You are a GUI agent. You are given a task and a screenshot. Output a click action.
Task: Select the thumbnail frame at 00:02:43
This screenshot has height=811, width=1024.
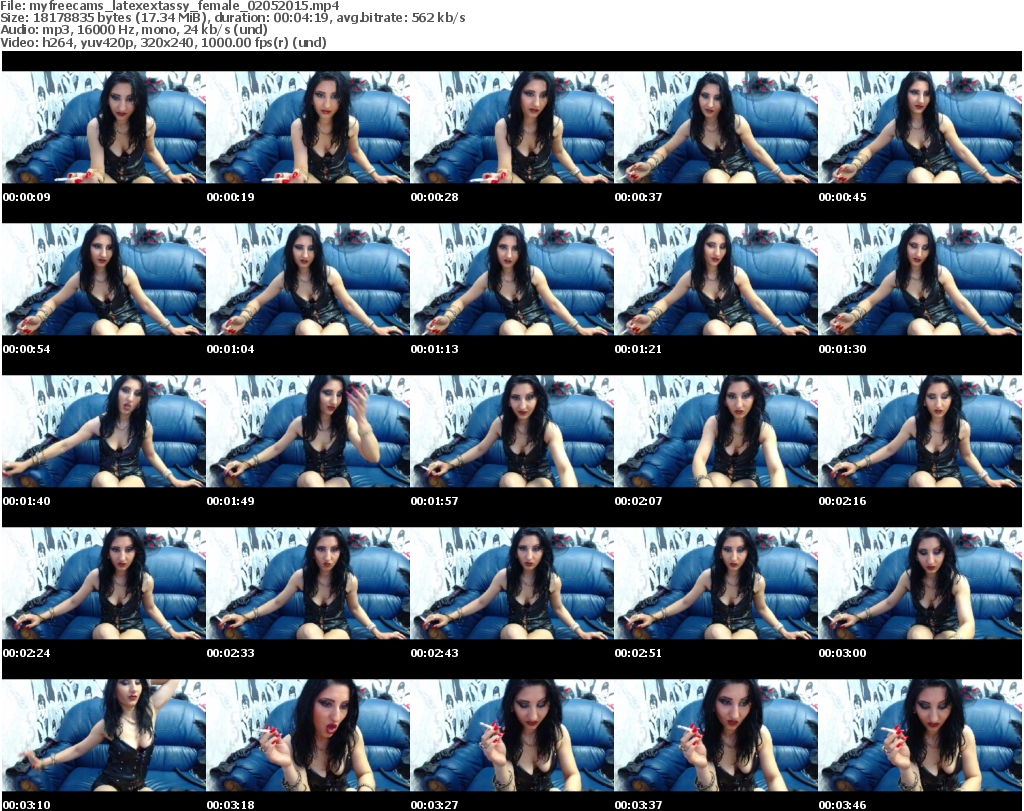(512, 583)
